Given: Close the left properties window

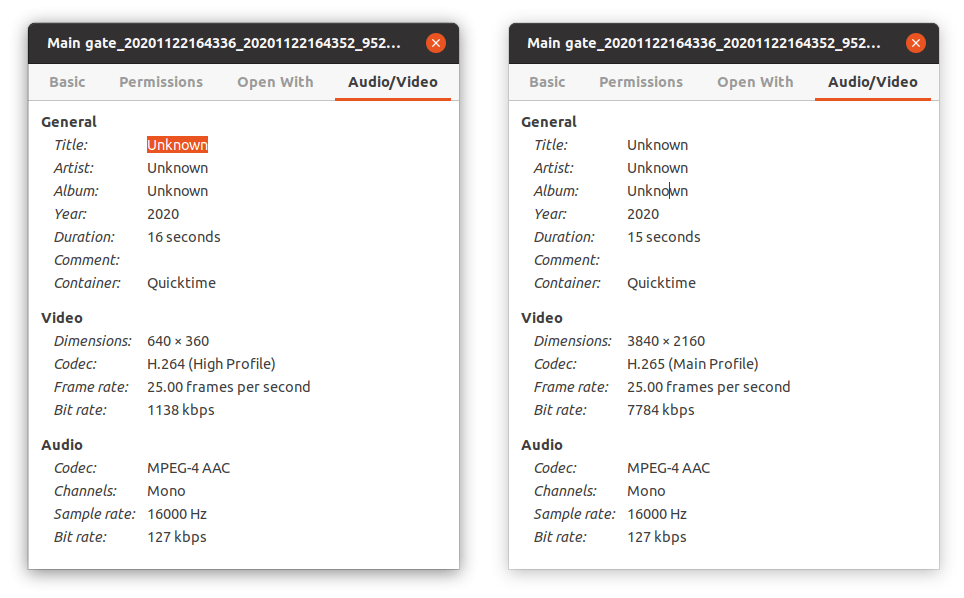Looking at the screenshot, I should [x=435, y=43].
